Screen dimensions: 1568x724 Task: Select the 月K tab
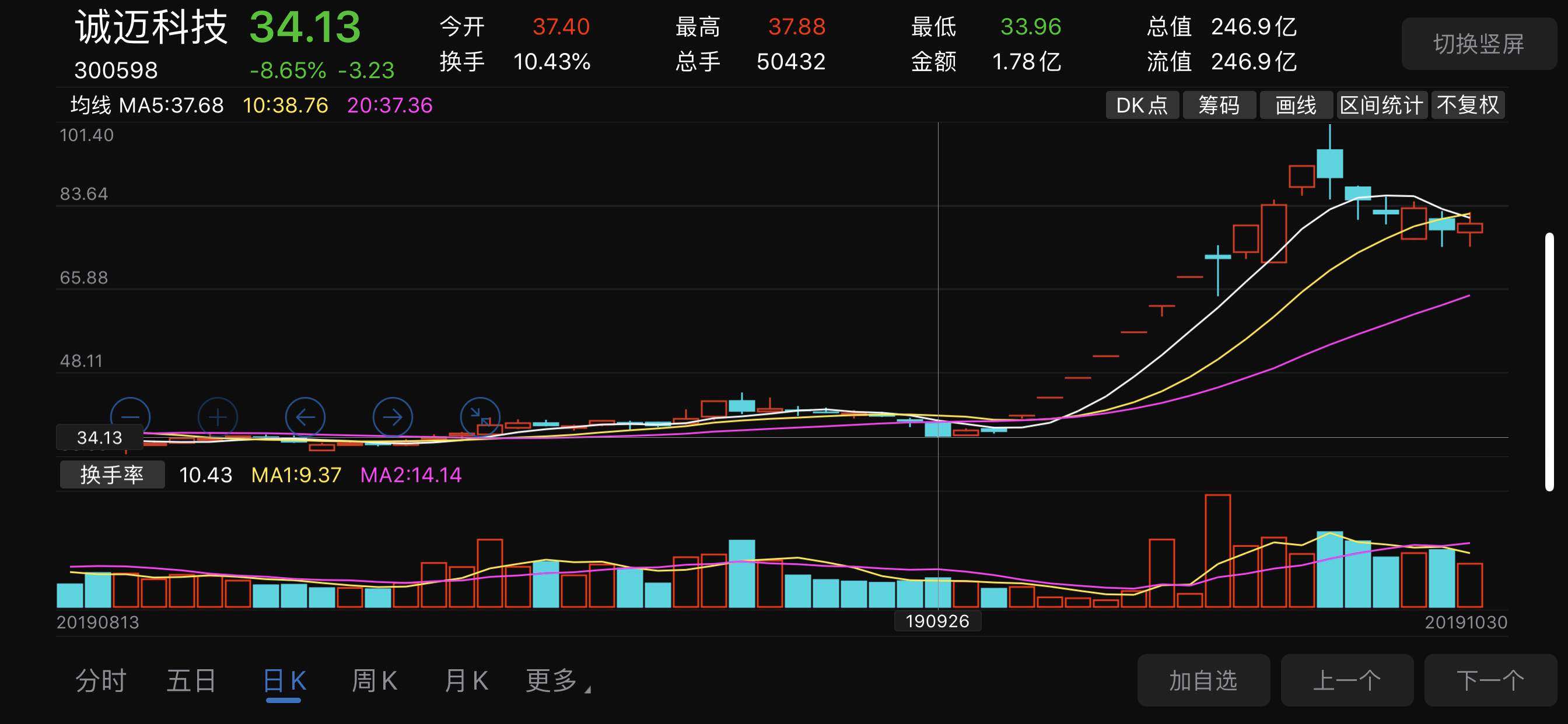pyautogui.click(x=466, y=680)
